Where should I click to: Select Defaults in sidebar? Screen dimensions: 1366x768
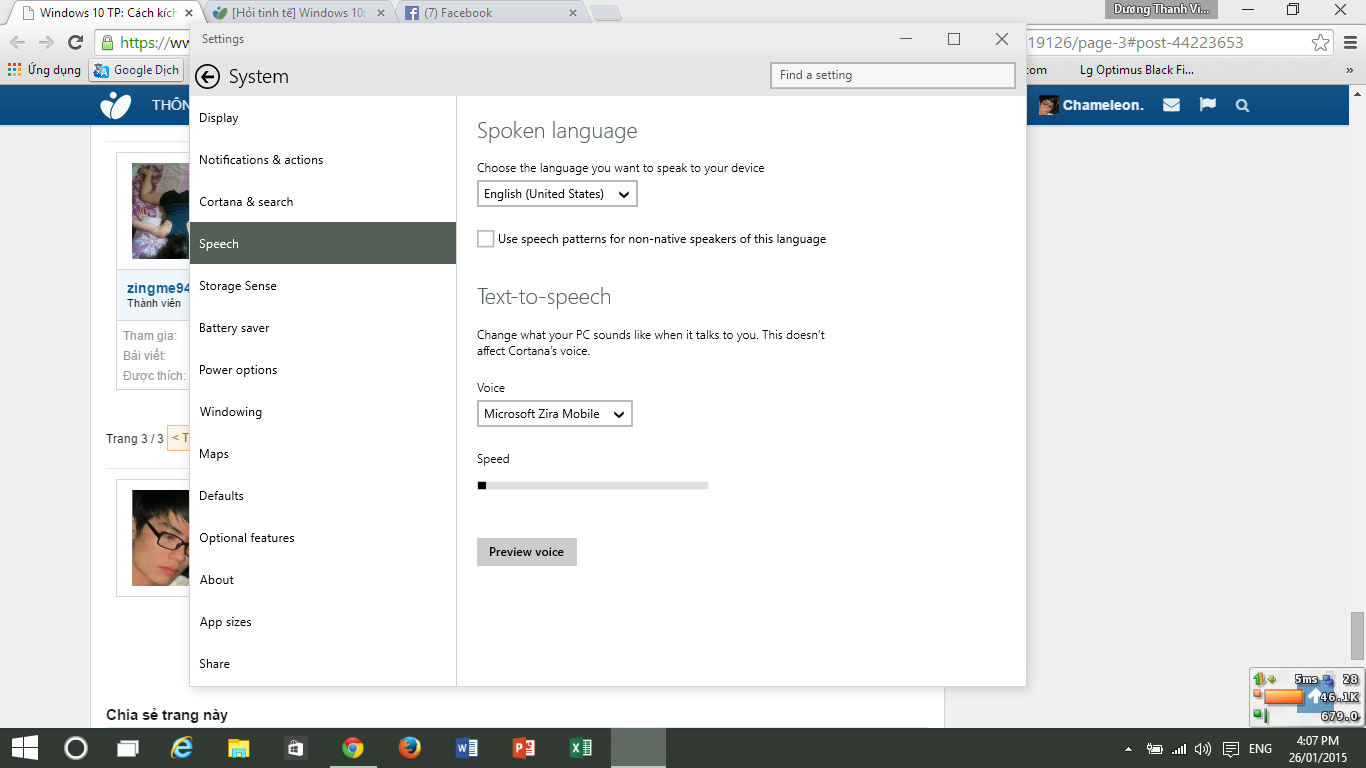[323, 496]
